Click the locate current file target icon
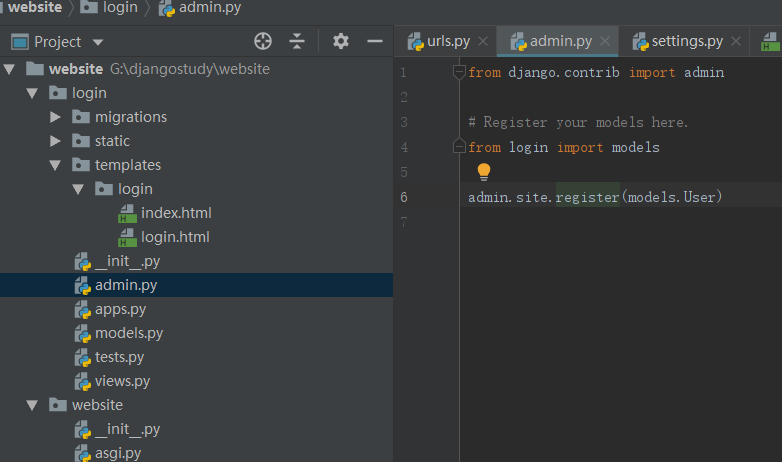Screen dimensions: 782x462 point(263,41)
